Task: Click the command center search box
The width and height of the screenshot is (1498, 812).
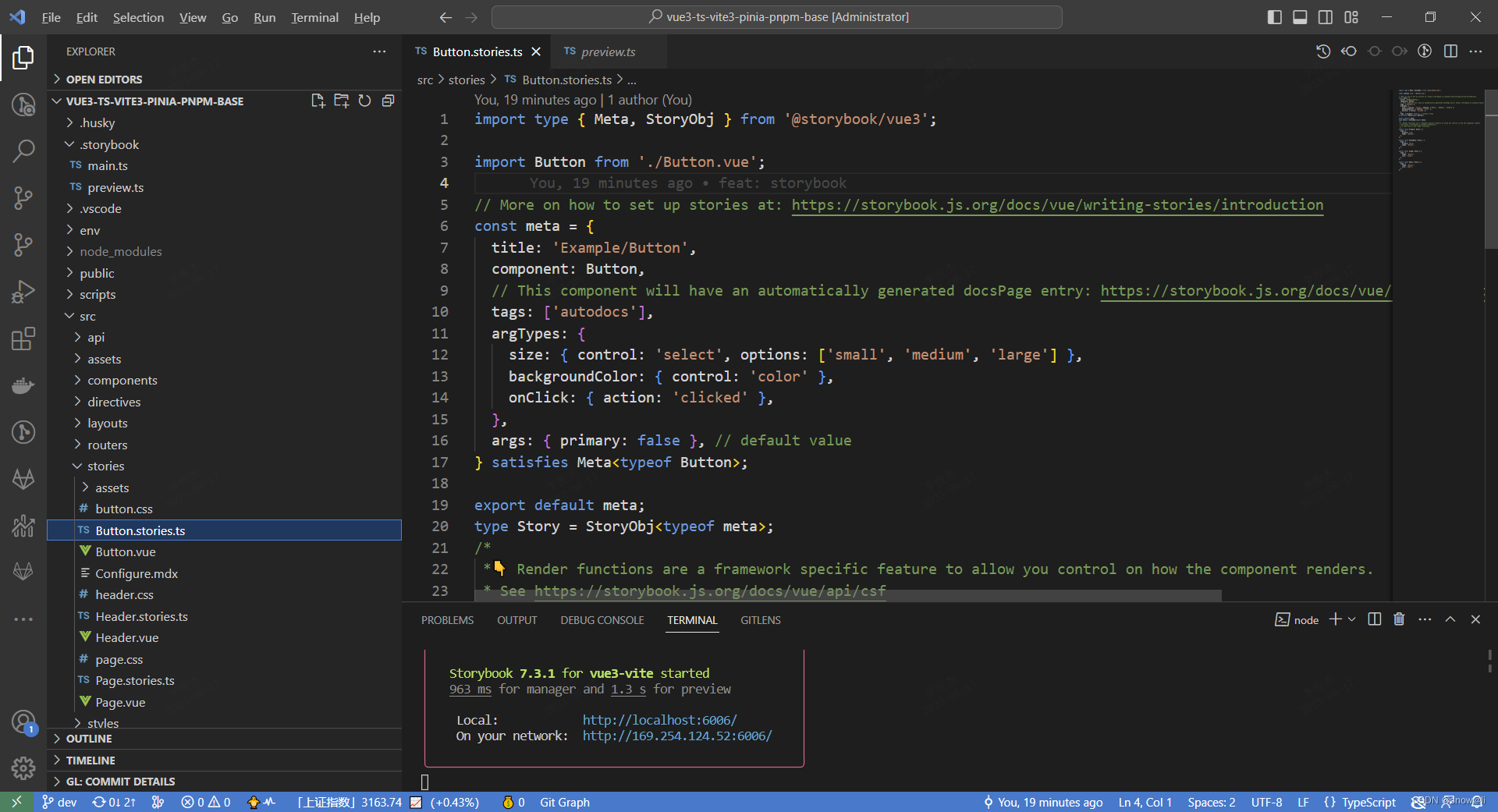Action: tap(777, 17)
